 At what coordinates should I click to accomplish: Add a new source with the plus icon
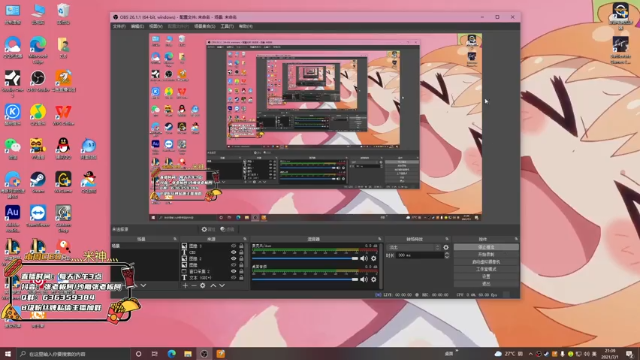pos(185,286)
